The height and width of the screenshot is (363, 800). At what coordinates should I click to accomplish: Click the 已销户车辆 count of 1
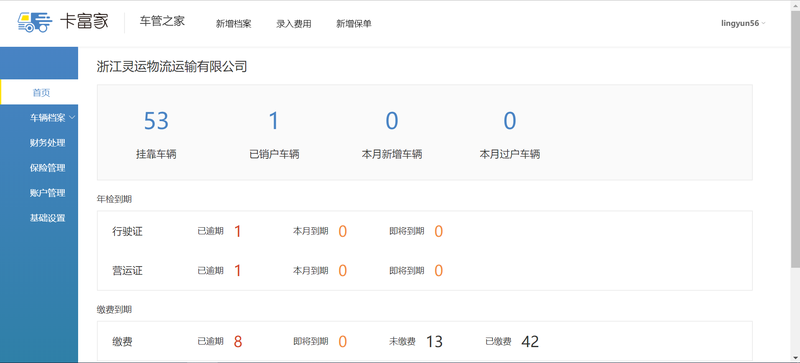274,121
